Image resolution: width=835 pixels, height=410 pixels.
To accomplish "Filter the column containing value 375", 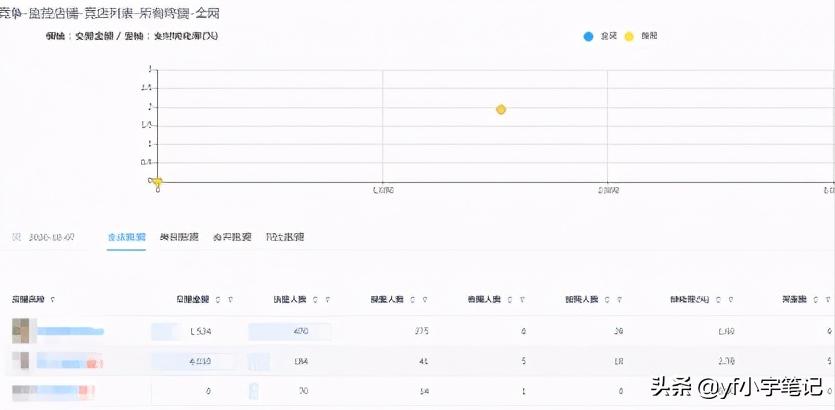I will tap(425, 300).
